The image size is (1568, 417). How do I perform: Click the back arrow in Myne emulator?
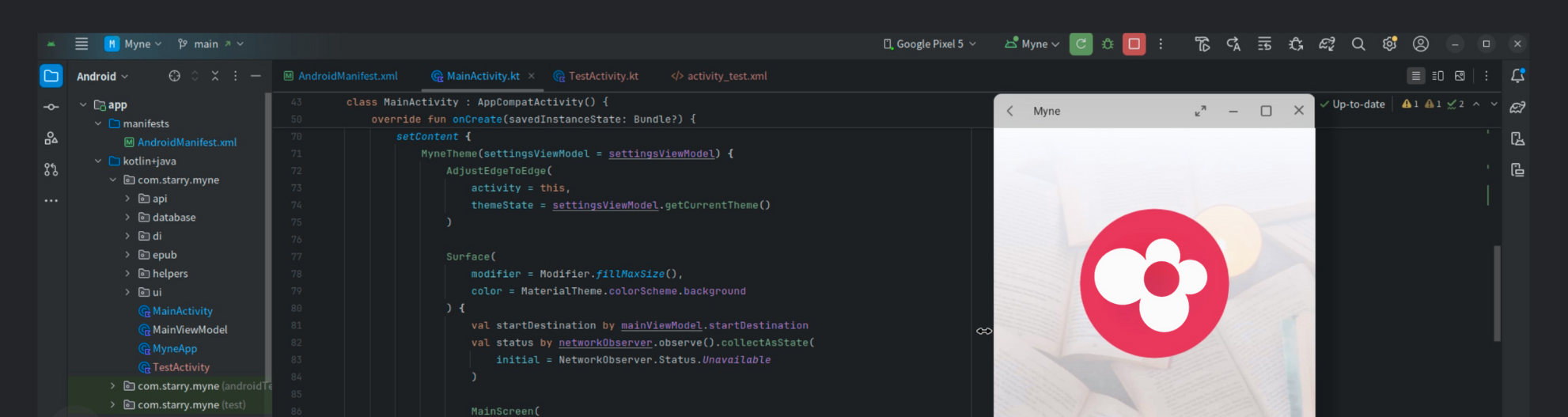[x=1010, y=111]
